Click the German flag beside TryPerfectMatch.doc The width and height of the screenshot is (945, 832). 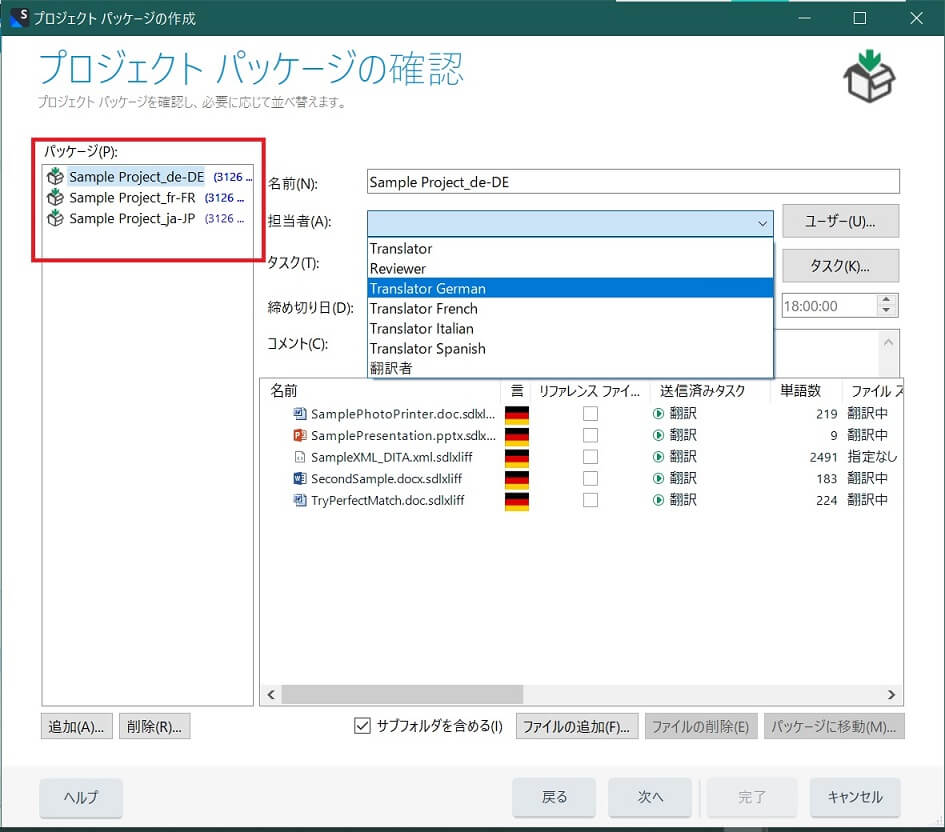click(x=516, y=500)
